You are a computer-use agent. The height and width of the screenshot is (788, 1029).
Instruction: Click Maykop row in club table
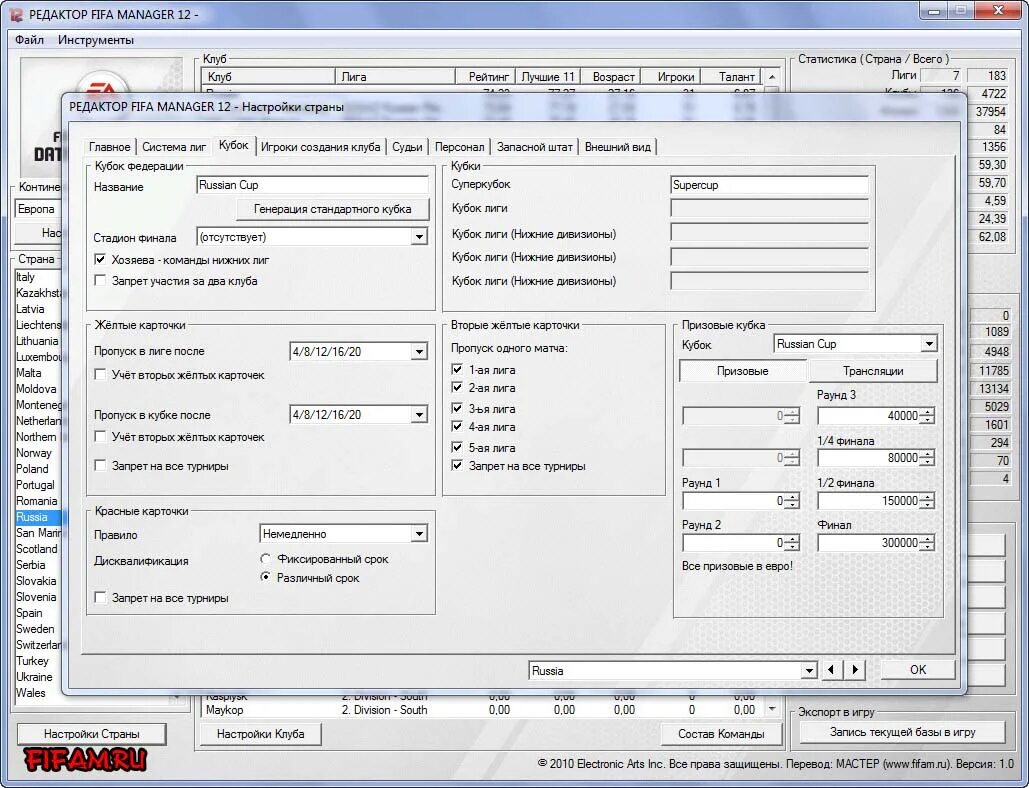point(483,710)
